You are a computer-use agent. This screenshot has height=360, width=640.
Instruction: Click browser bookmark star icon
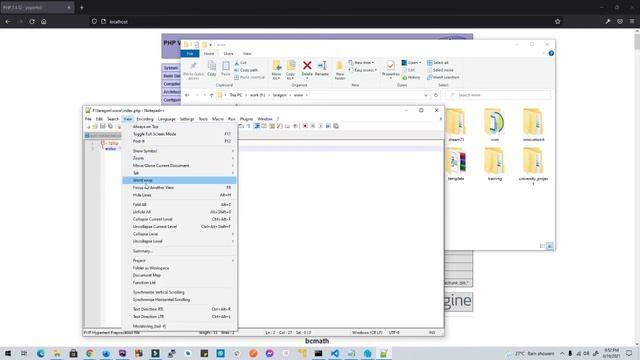(558, 22)
